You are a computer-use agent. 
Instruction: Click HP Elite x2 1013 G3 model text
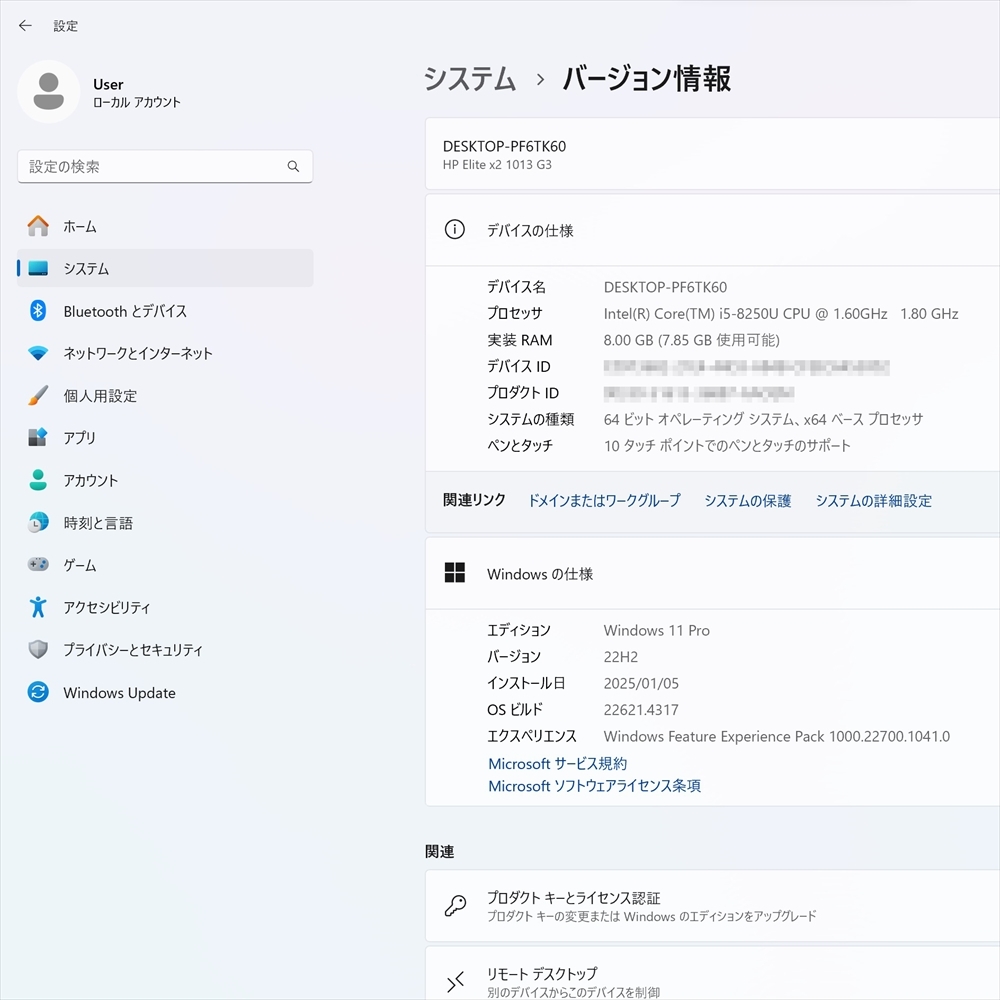497,165
